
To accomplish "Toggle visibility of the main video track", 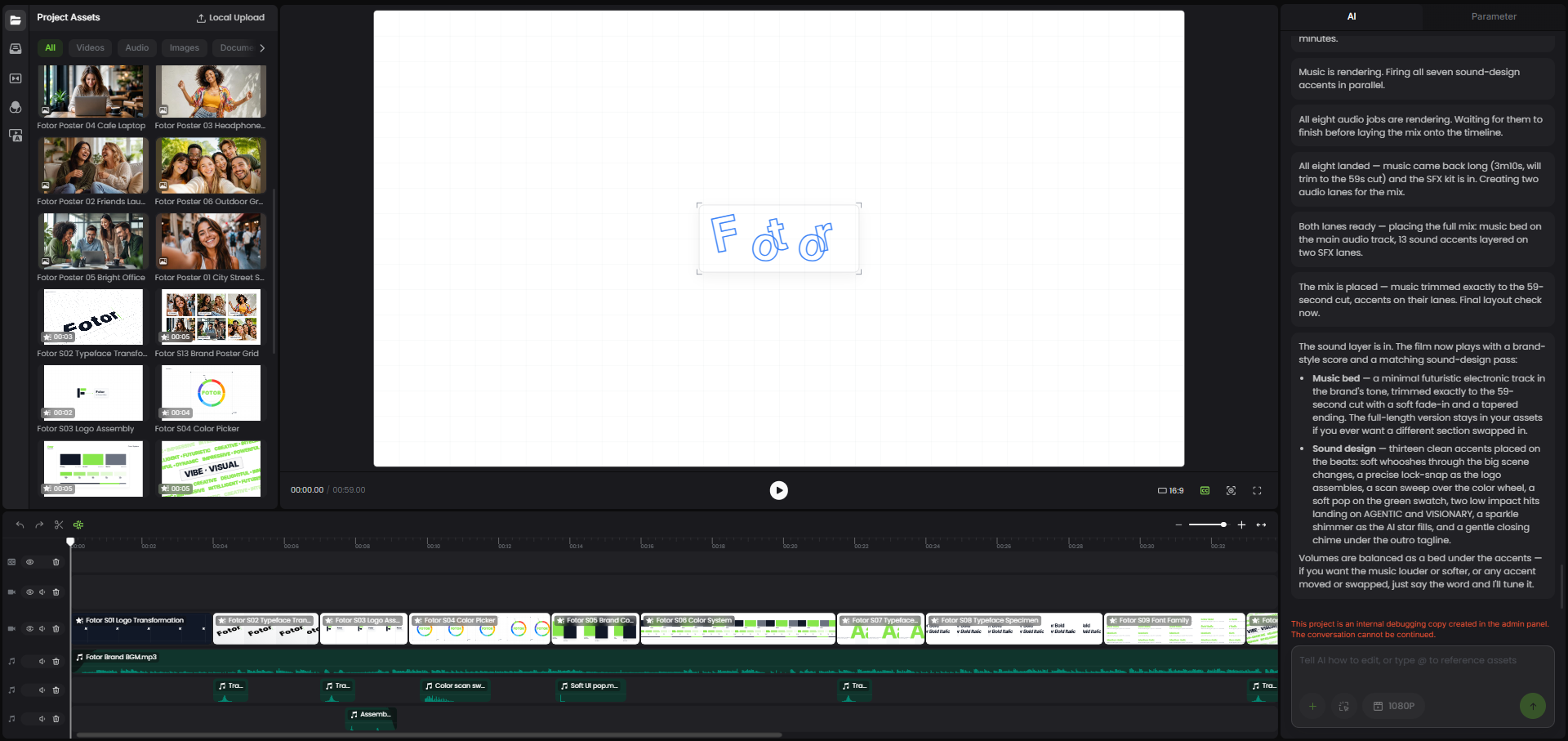I will click(x=29, y=628).
